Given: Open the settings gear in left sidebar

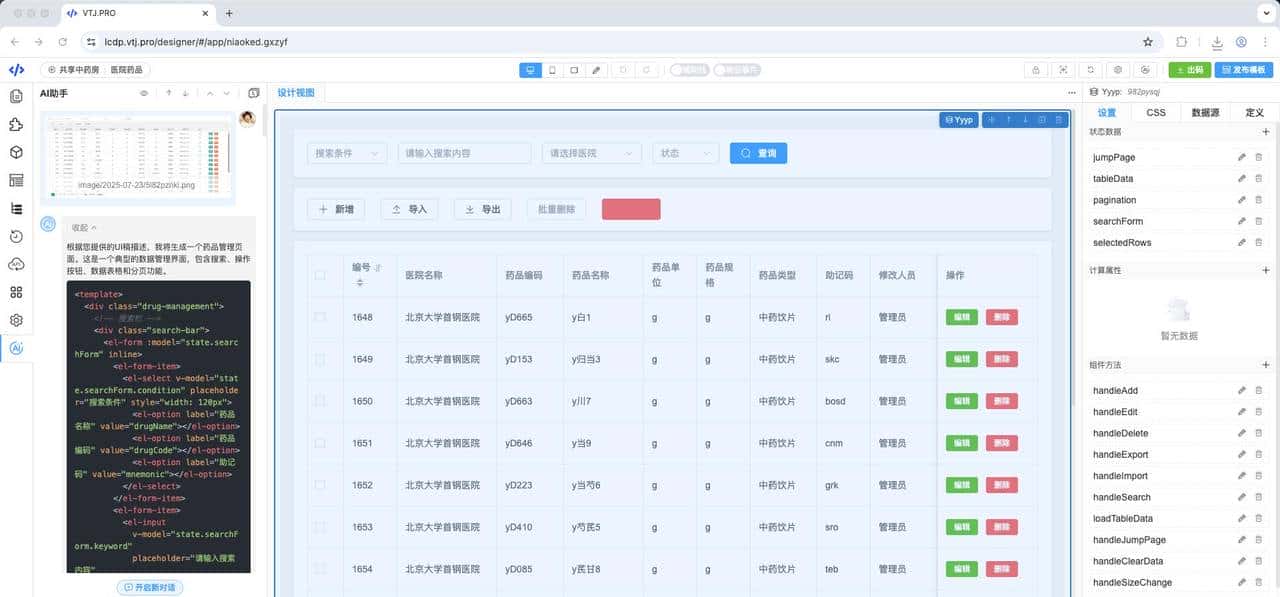Looking at the screenshot, I should coord(16,320).
